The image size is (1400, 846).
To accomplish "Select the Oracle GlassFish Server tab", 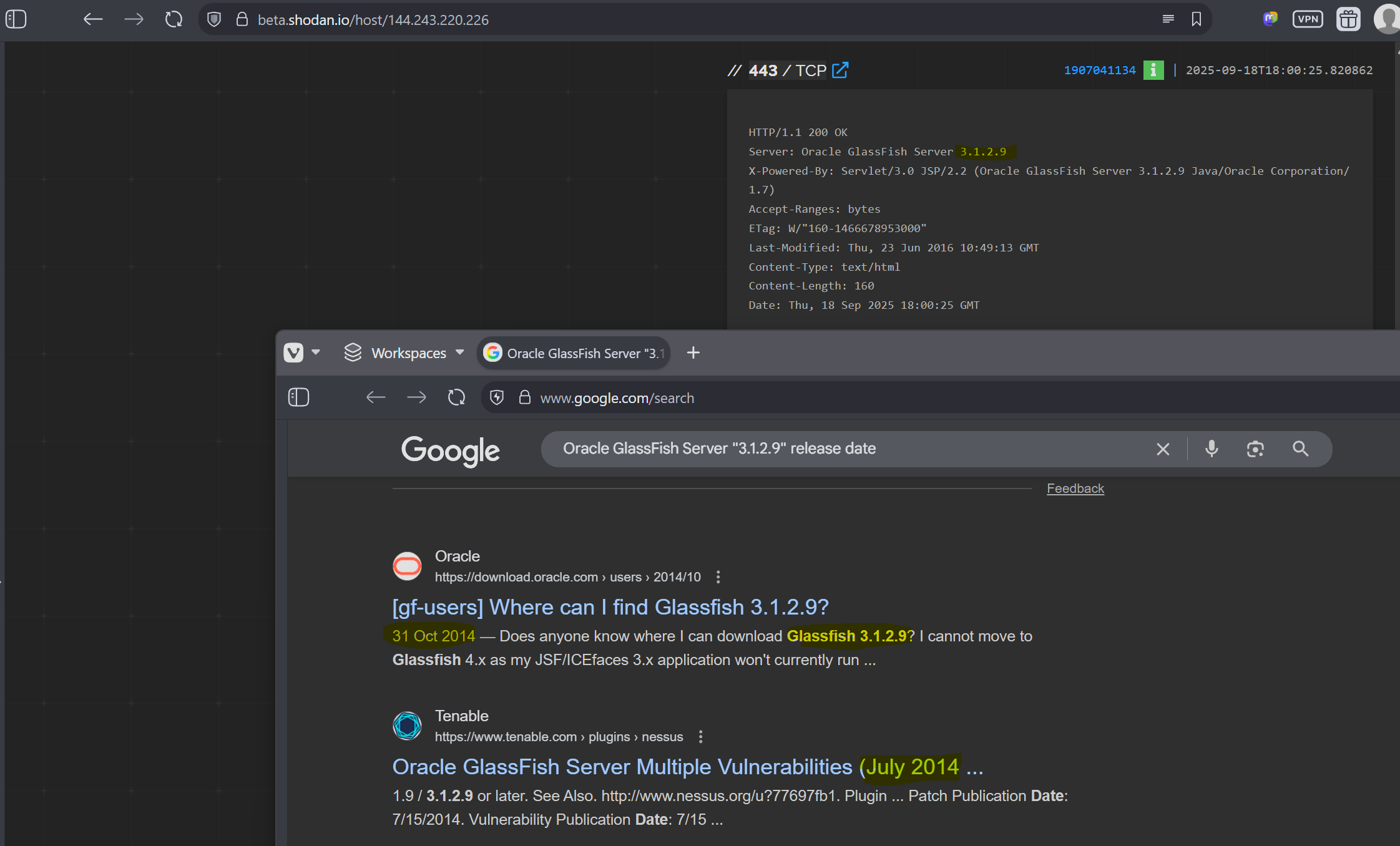I will coord(574,353).
